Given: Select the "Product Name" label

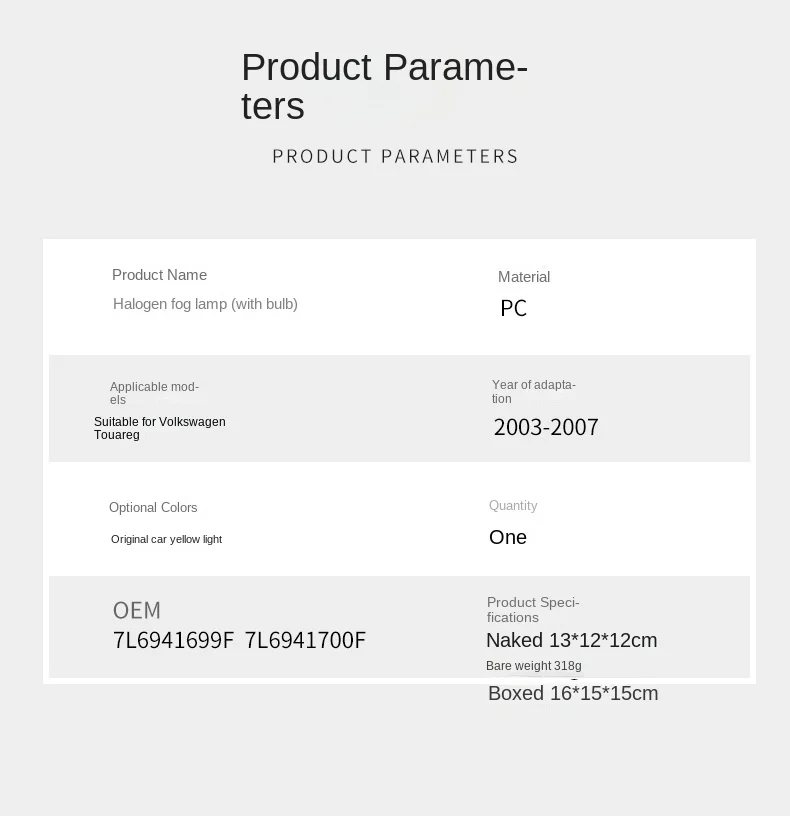Looking at the screenshot, I should [159, 275].
